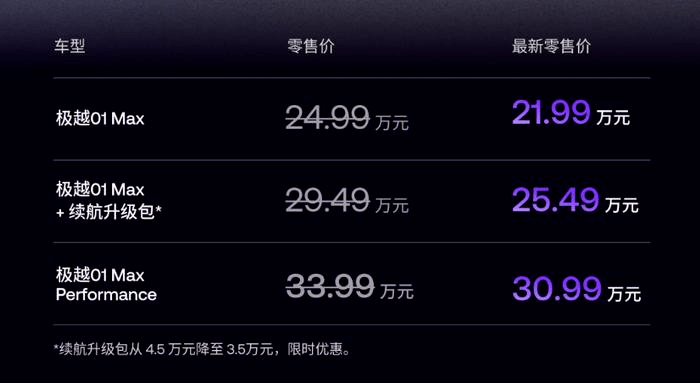Click the 万元 unit after 24.99

click(392, 123)
